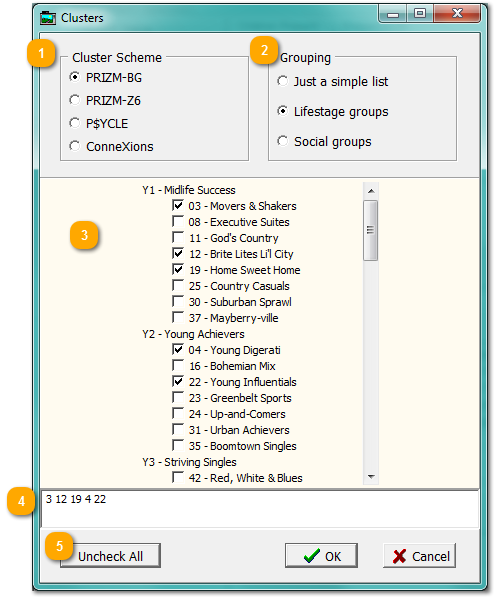Maximize the Clusters window
Screen dimensions: 496x599
[x=420, y=14]
